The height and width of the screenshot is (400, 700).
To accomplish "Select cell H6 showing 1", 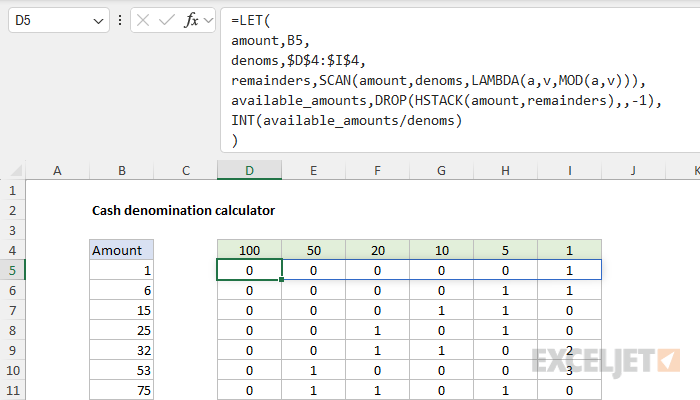I will click(x=505, y=290).
